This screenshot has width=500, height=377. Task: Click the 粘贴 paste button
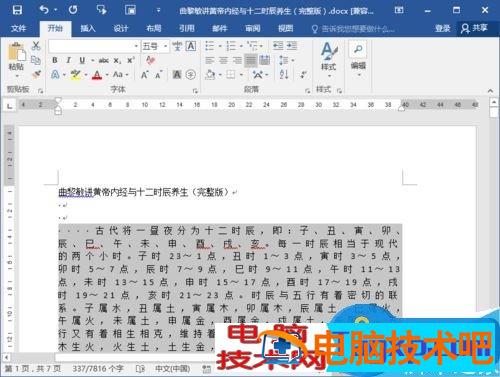[16, 60]
